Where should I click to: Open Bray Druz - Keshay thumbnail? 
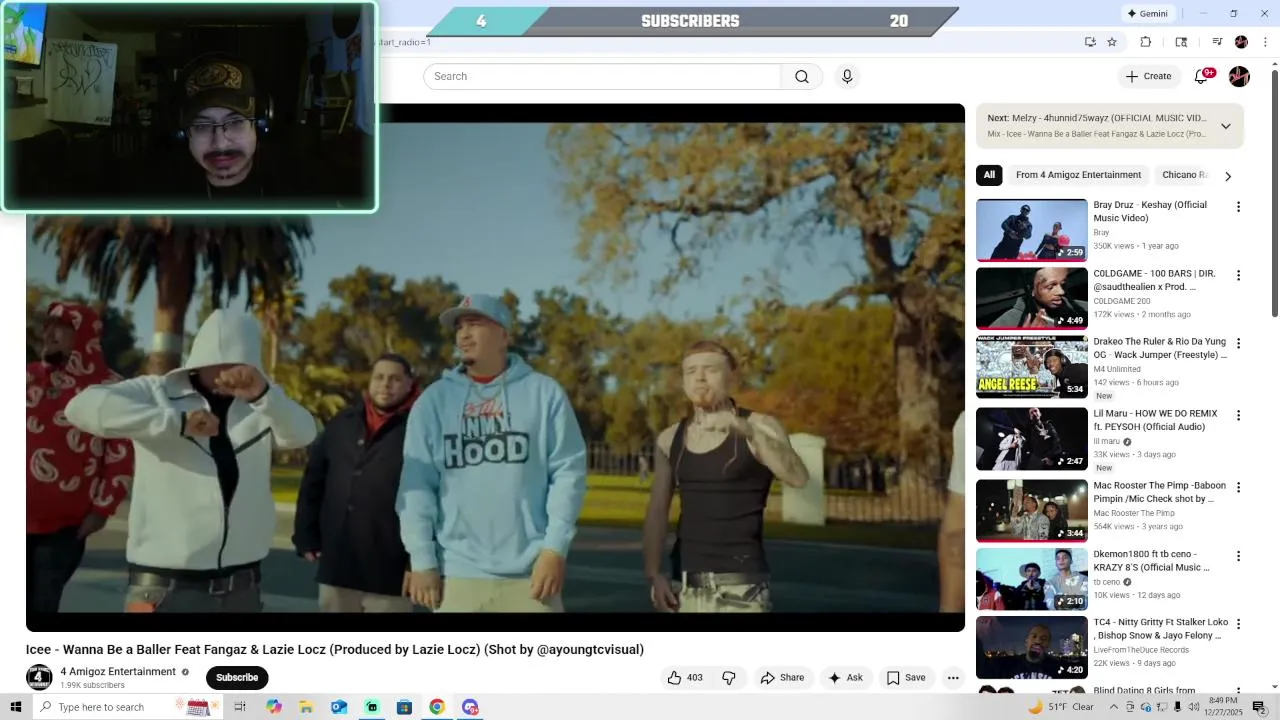(1031, 230)
